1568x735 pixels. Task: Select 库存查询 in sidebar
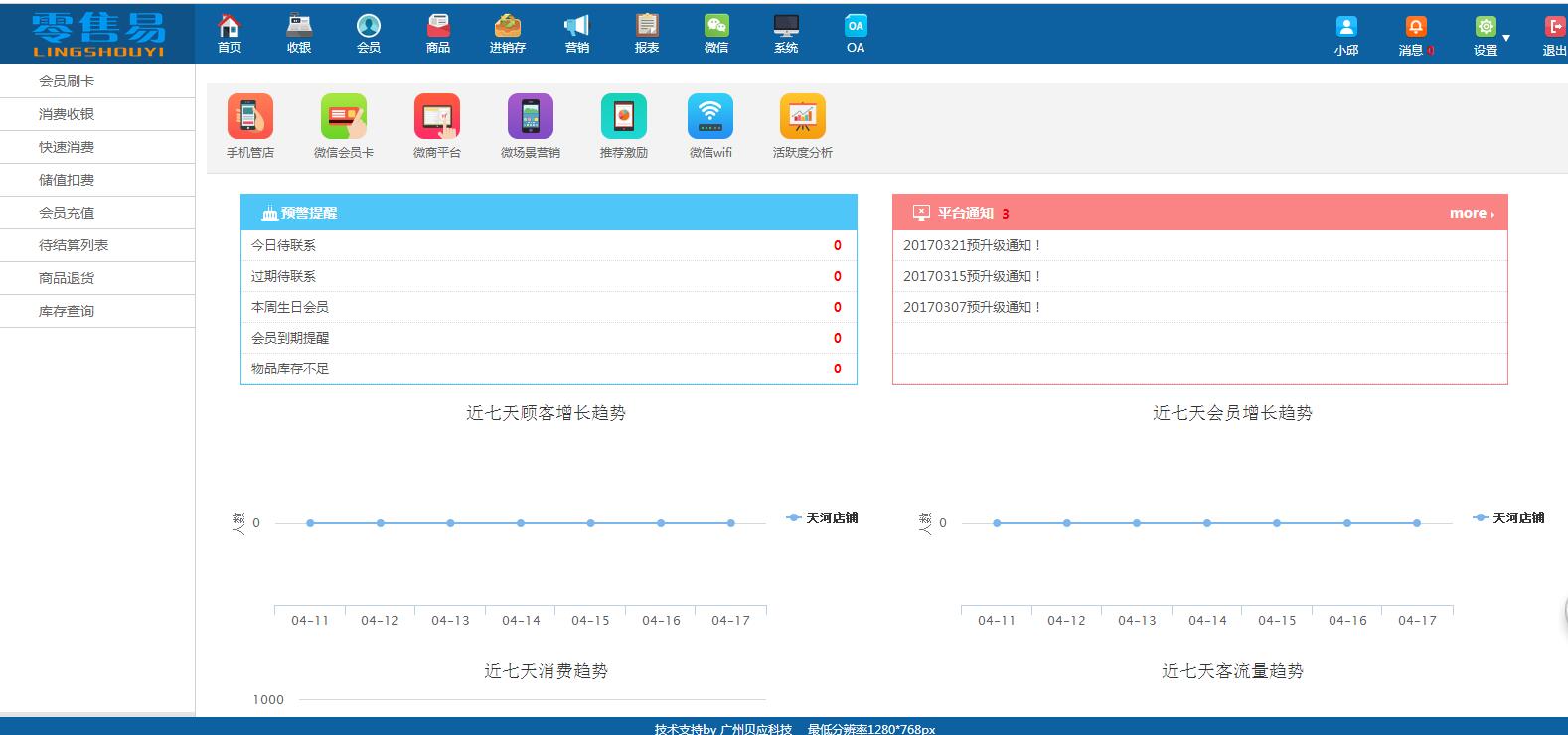click(x=97, y=311)
